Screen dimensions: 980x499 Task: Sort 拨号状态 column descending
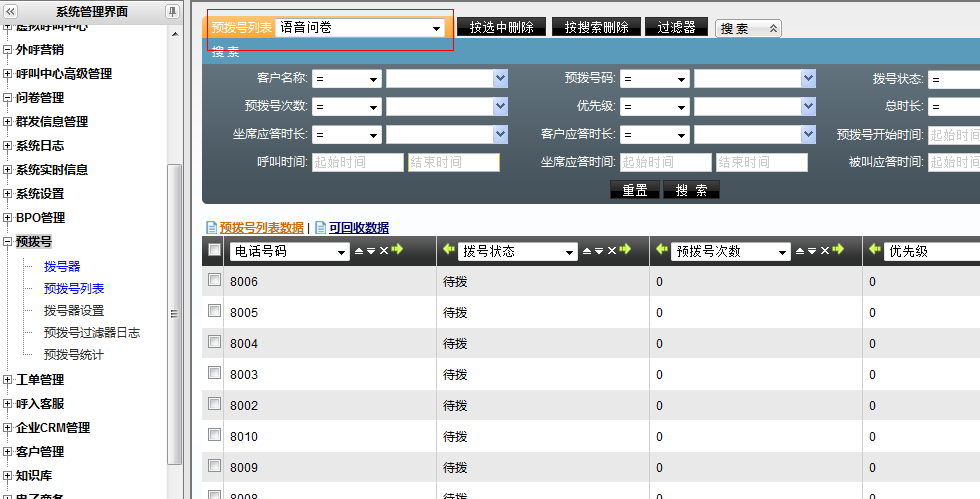tap(599, 251)
